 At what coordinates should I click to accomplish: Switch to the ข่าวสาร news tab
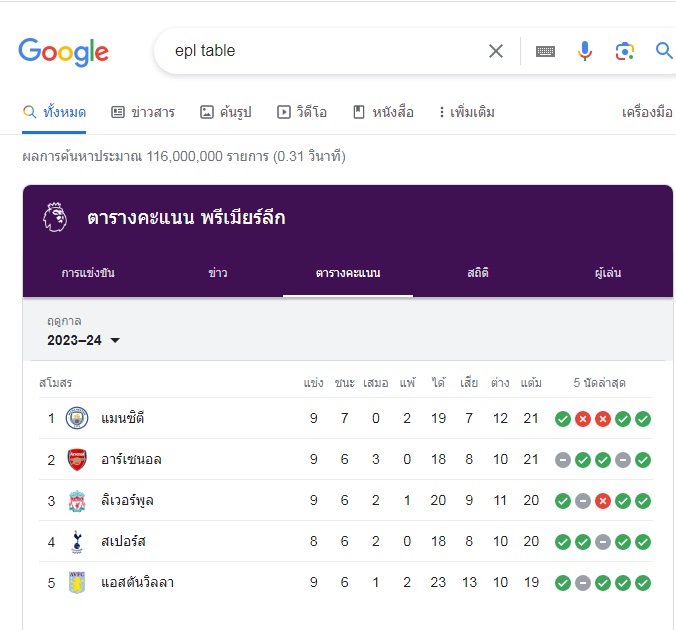coord(143,112)
